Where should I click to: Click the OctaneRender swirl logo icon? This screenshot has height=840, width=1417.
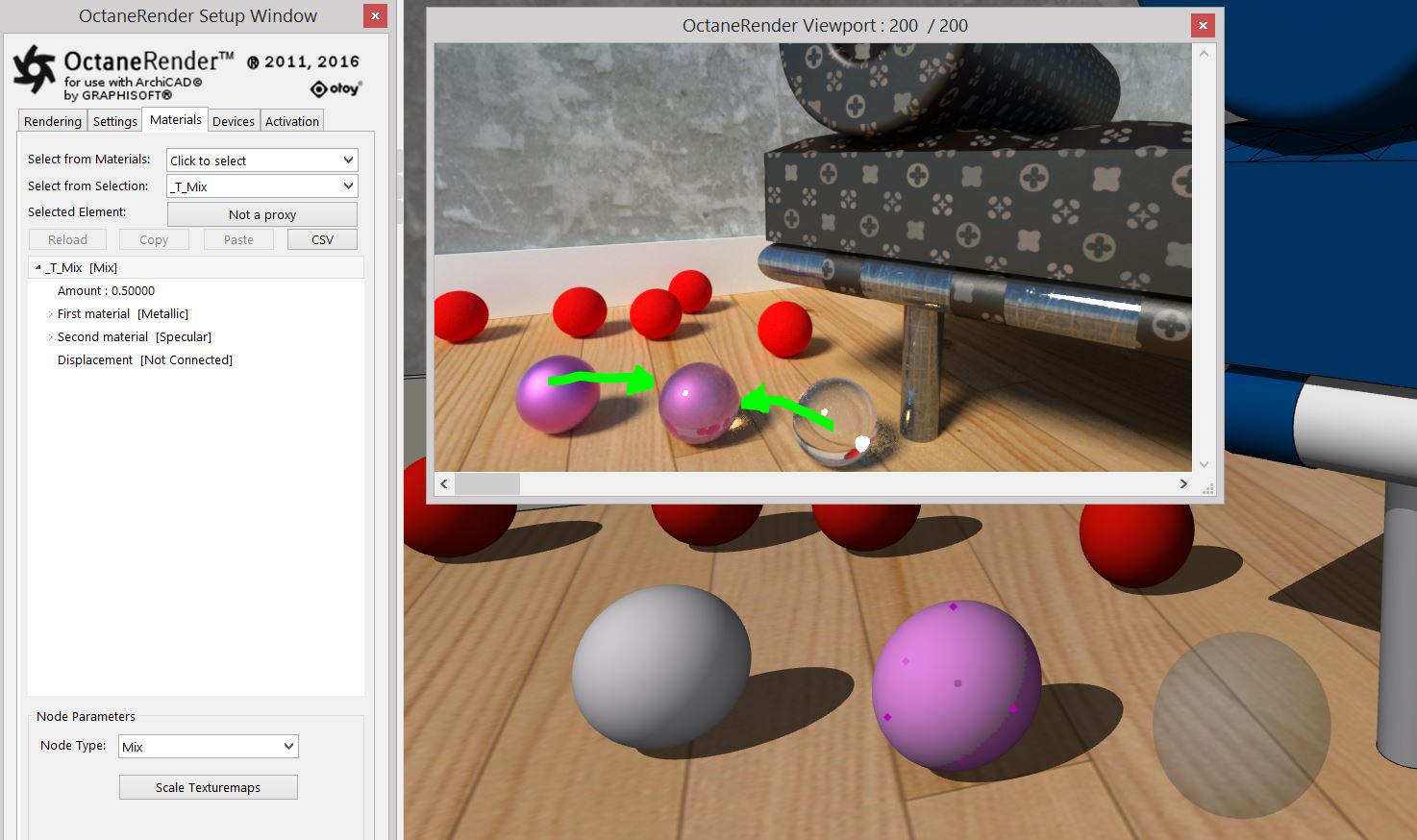tap(35, 69)
